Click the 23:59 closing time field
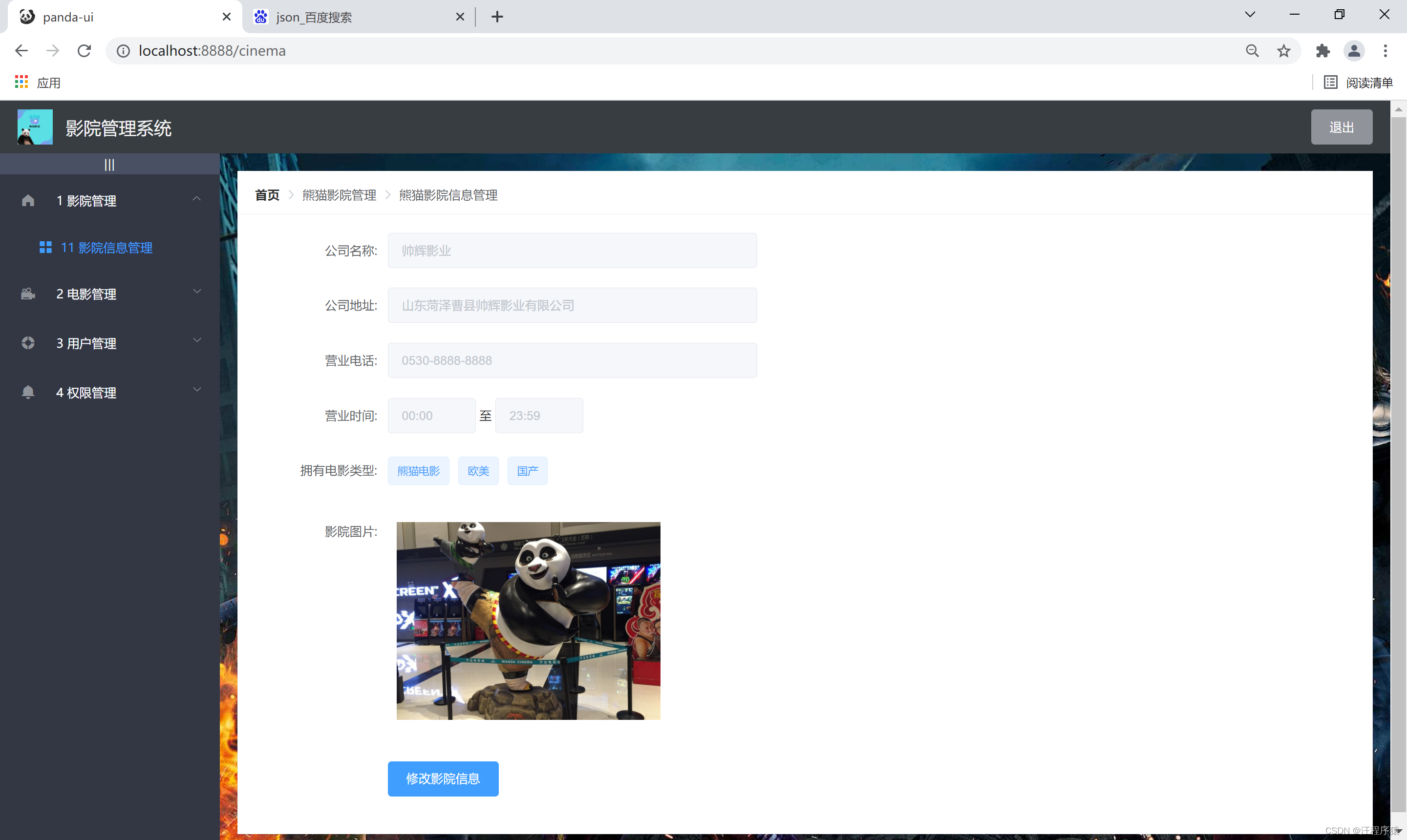The height and width of the screenshot is (840, 1407). point(539,416)
